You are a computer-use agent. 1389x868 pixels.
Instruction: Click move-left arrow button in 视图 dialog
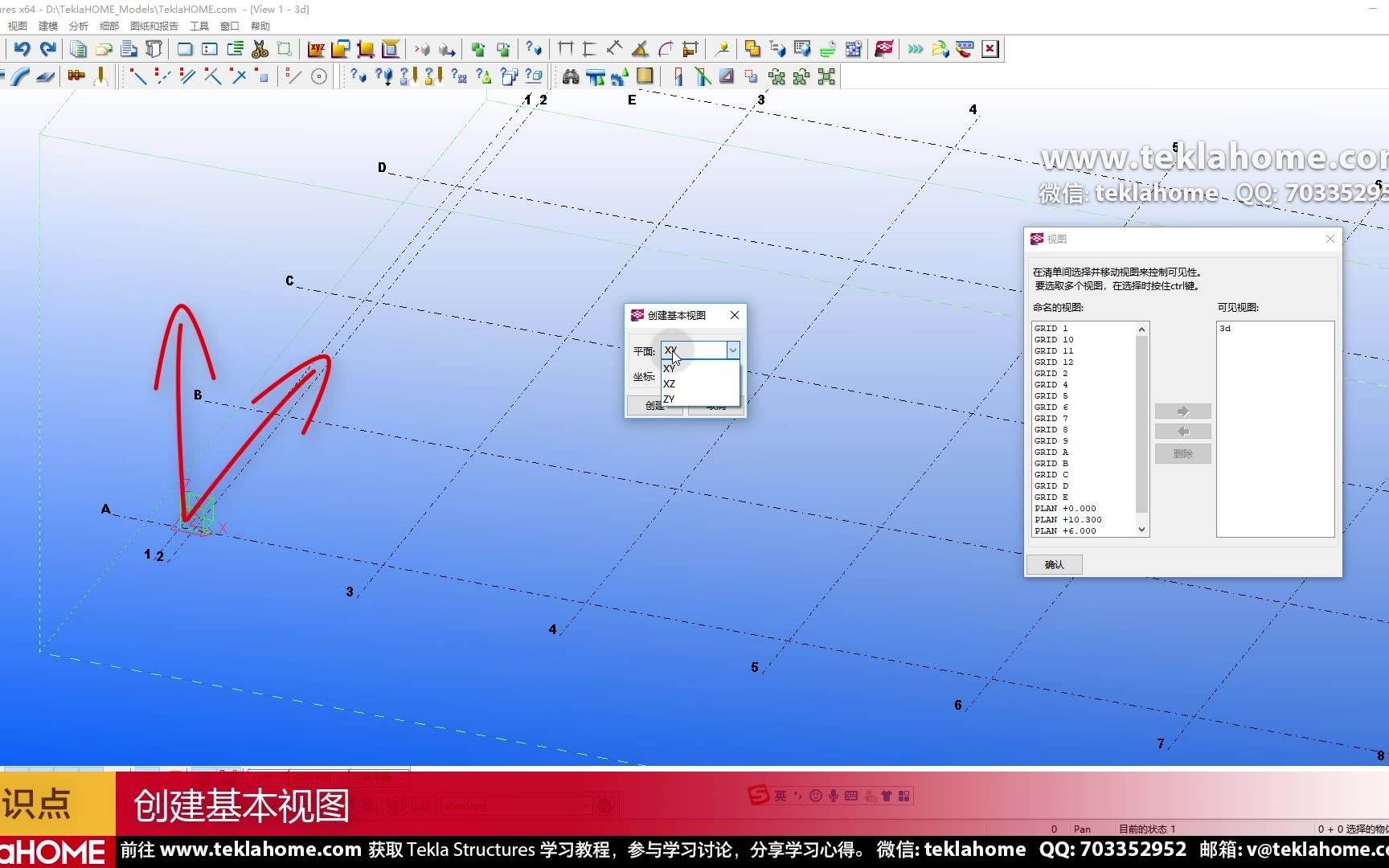pyautogui.click(x=1182, y=432)
